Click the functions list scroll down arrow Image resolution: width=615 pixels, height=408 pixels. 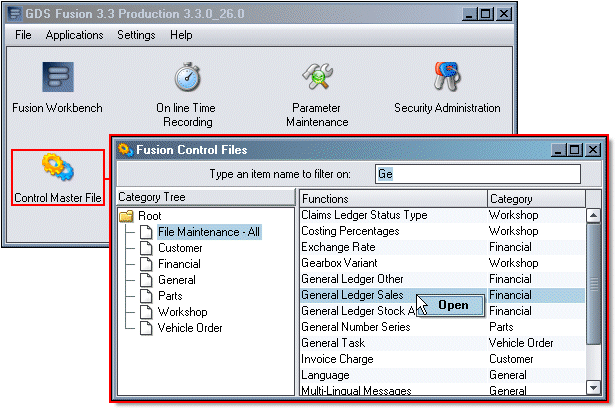(x=593, y=388)
